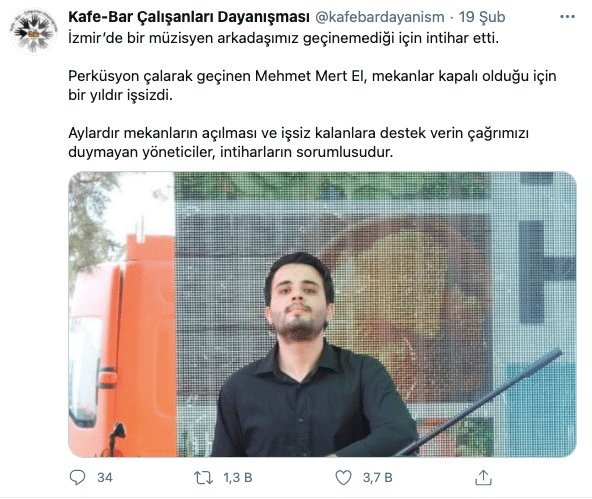The image size is (592, 499).
Task: Click the name Mehmet Mert El in text
Action: pyautogui.click(x=311, y=76)
